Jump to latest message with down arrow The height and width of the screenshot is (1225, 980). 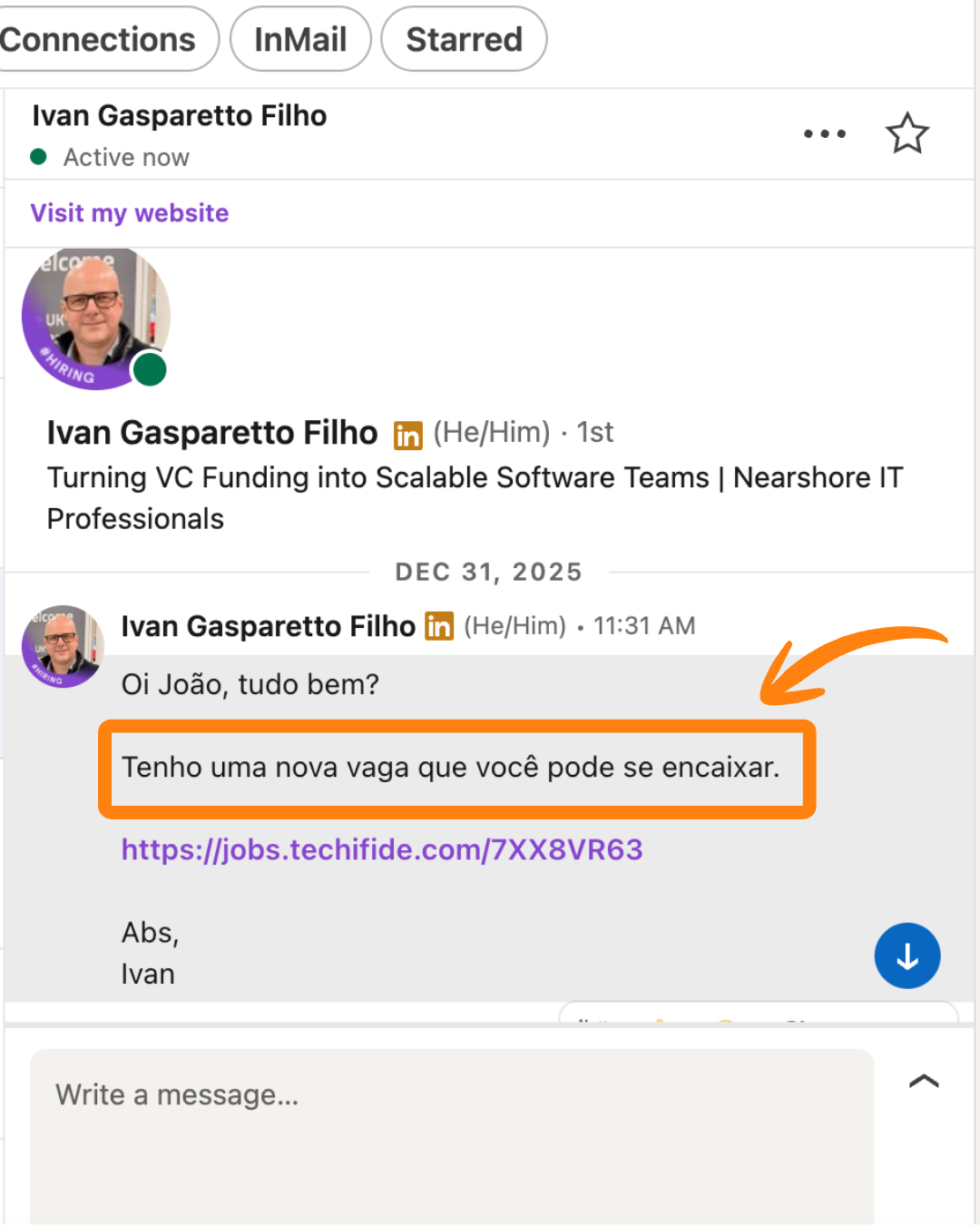point(907,955)
